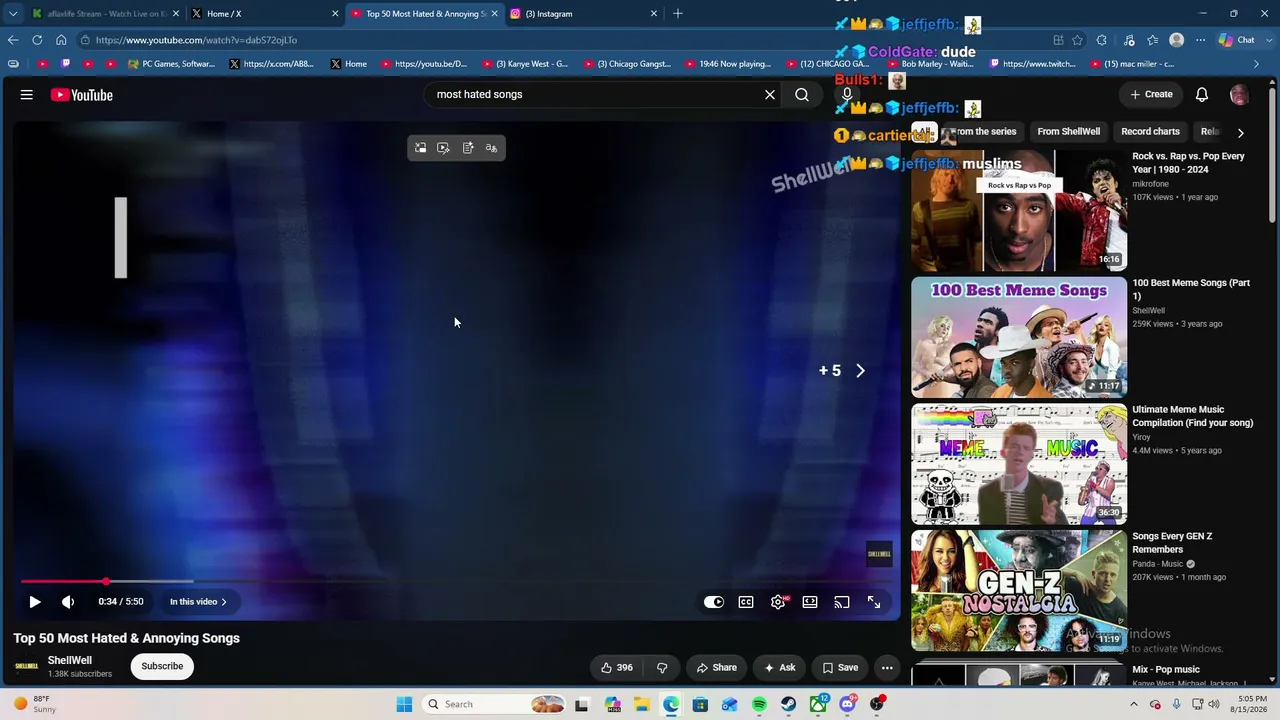Go back in the browser
The width and height of the screenshot is (1280, 720).
pyautogui.click(x=13, y=40)
